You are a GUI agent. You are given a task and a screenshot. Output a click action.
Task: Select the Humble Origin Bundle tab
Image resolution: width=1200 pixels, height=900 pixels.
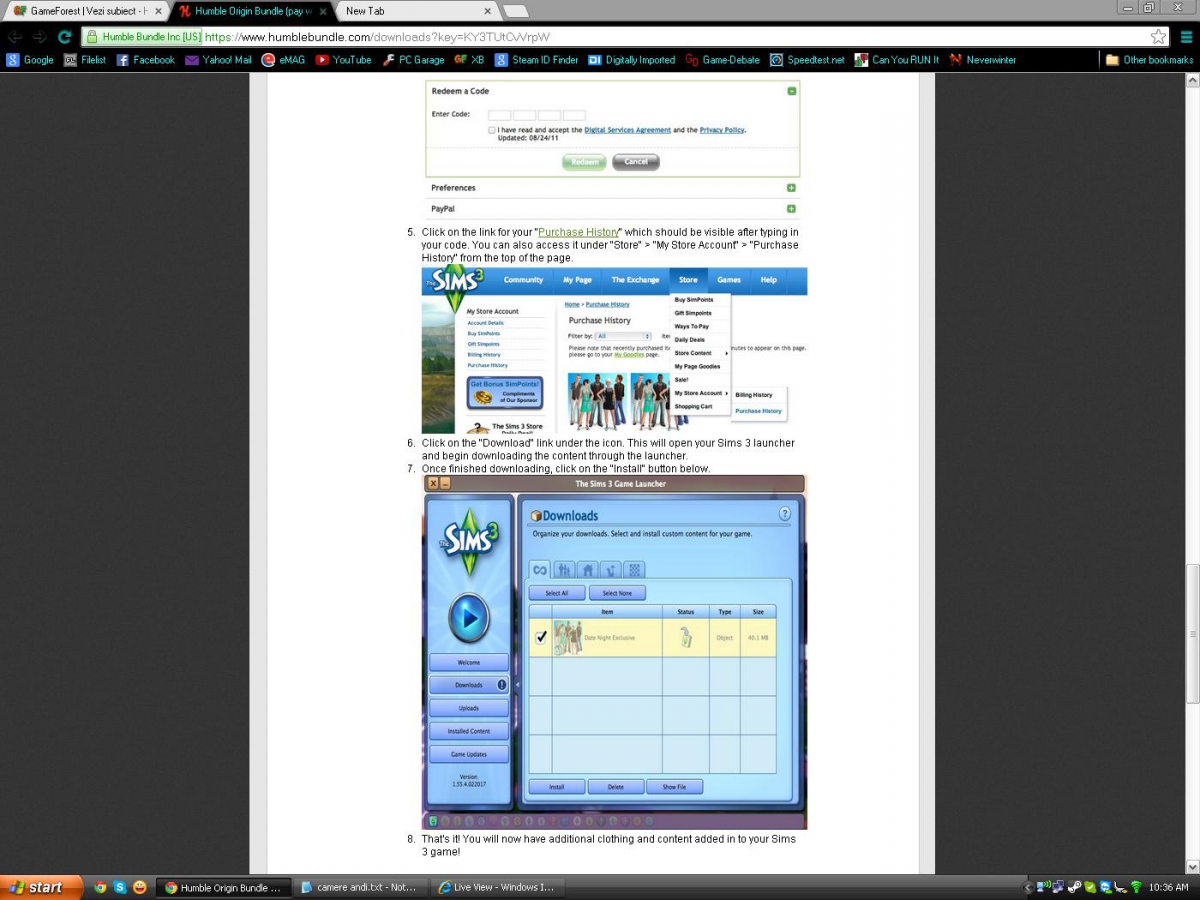point(248,11)
